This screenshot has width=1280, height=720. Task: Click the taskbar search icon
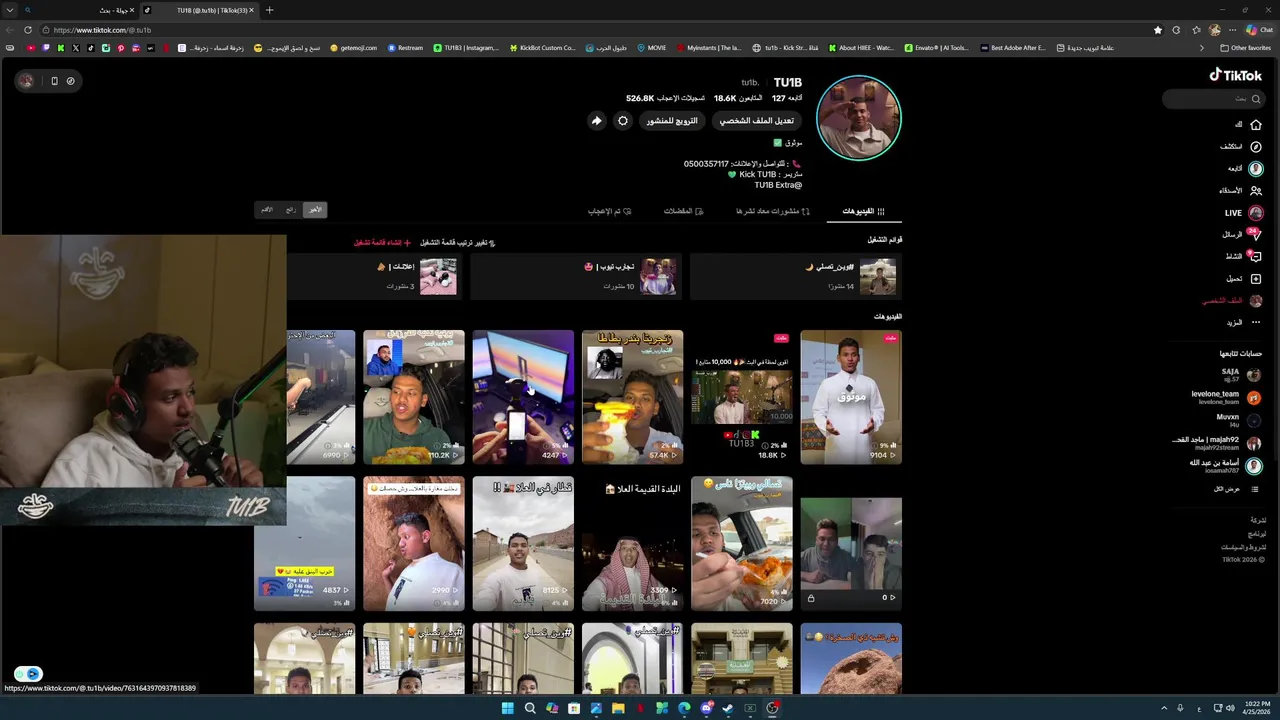pos(530,708)
